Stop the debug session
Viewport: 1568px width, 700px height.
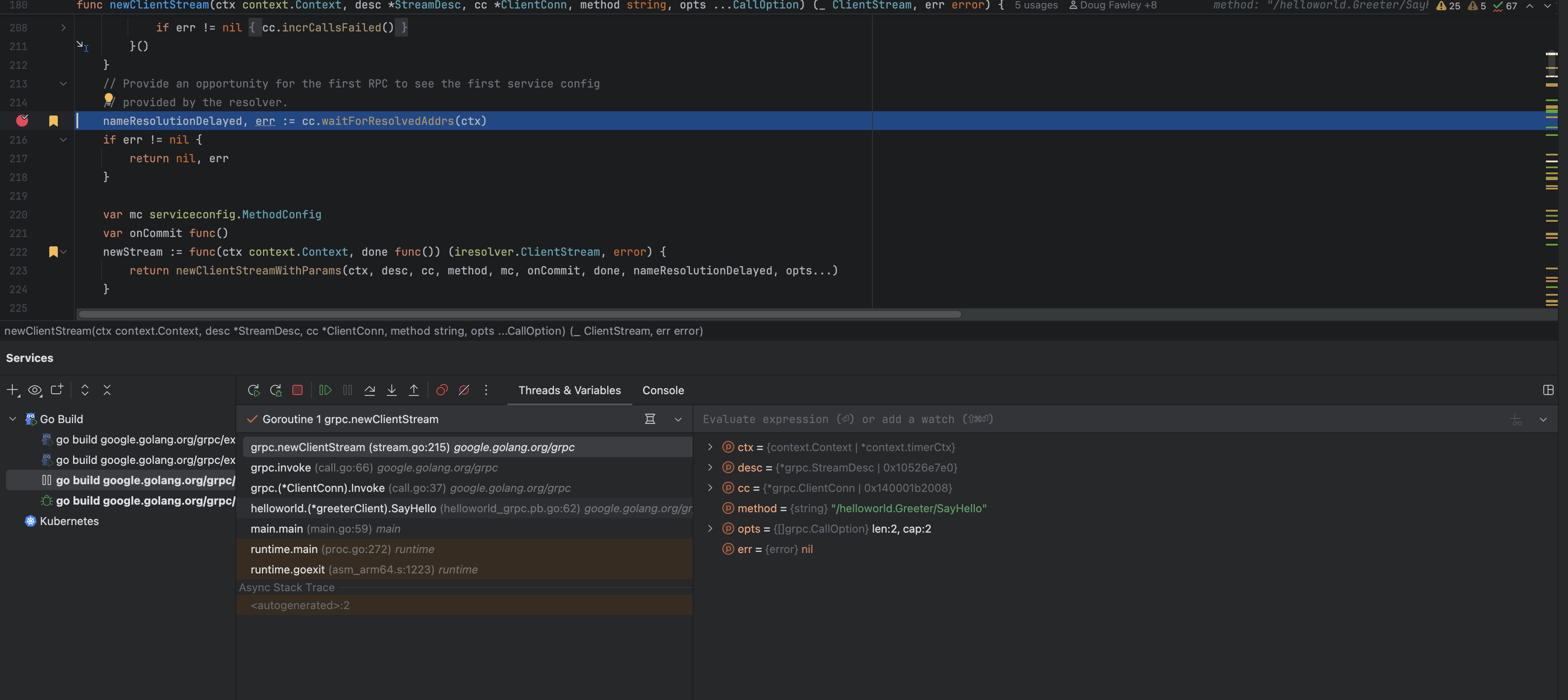coord(297,390)
